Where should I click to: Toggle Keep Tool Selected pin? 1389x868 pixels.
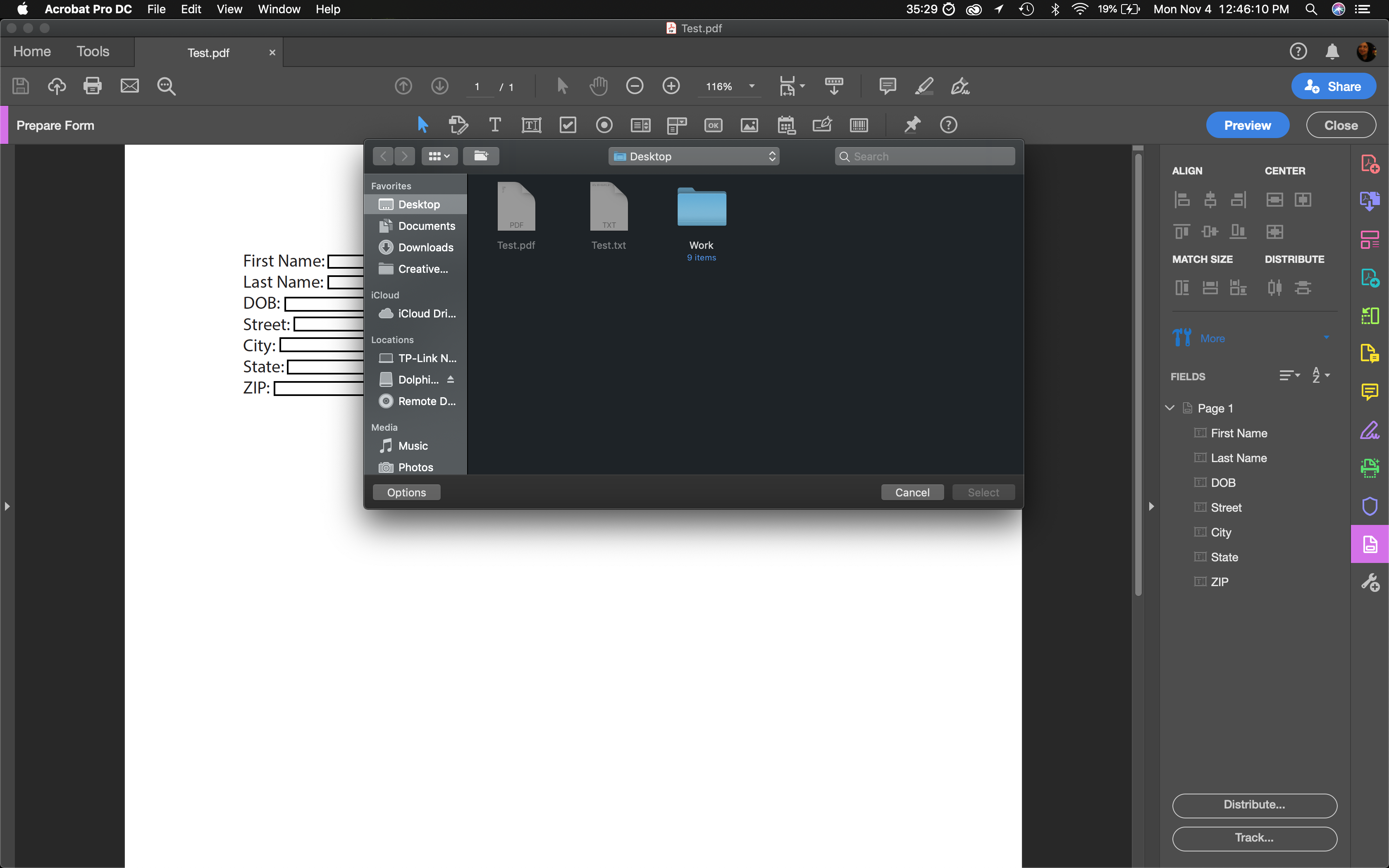pos(912,124)
